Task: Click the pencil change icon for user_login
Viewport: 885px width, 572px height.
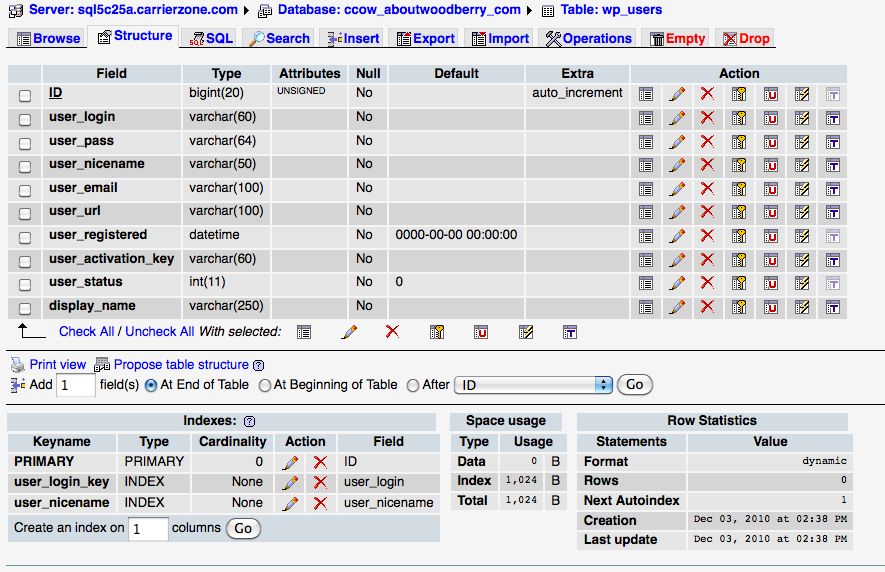Action: point(677,117)
